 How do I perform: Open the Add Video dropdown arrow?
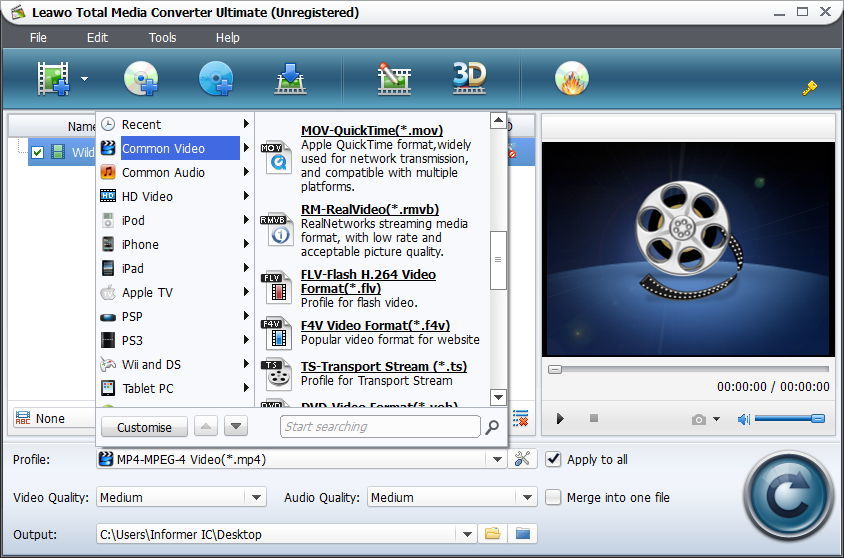tap(85, 79)
